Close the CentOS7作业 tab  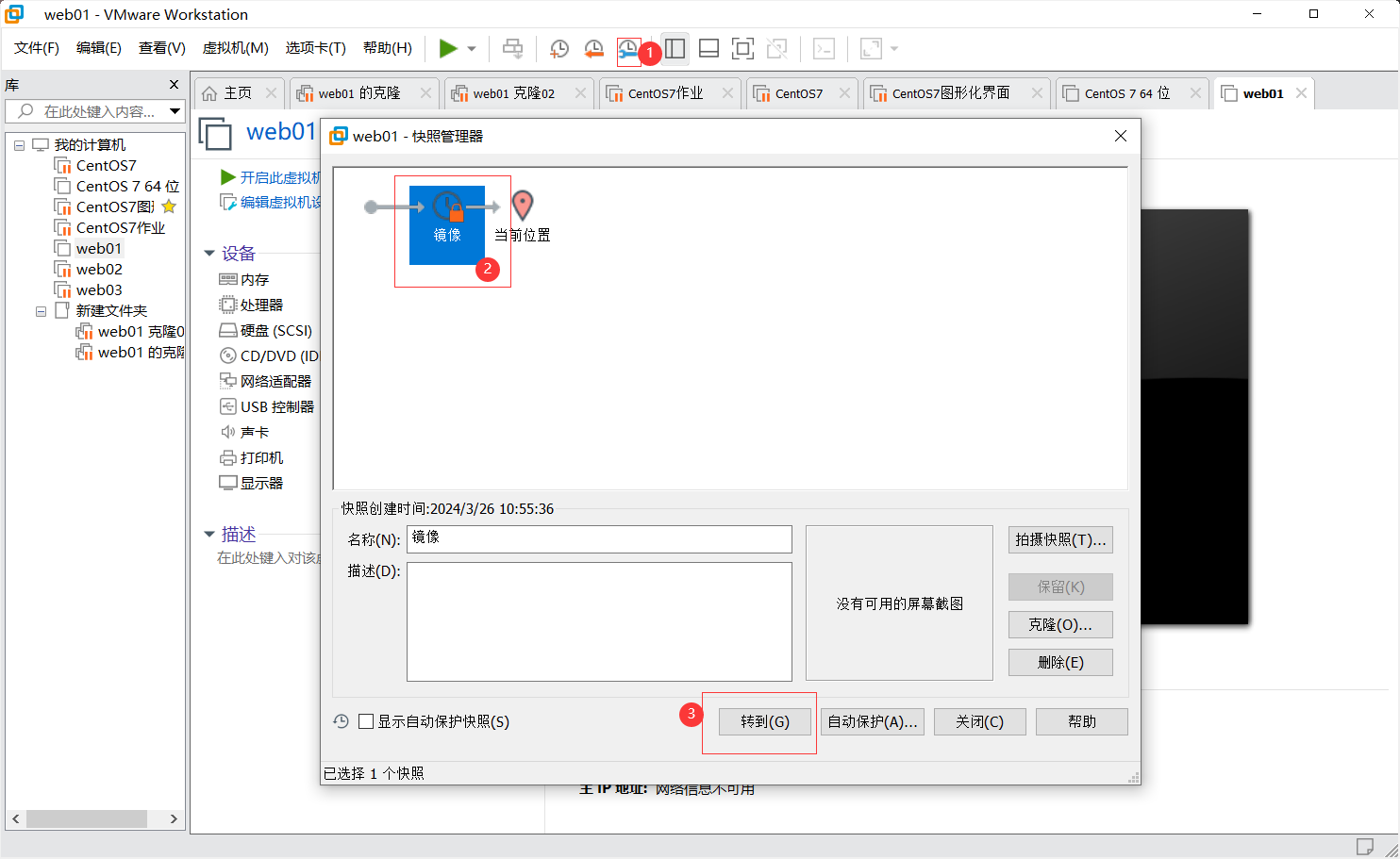[x=727, y=92]
